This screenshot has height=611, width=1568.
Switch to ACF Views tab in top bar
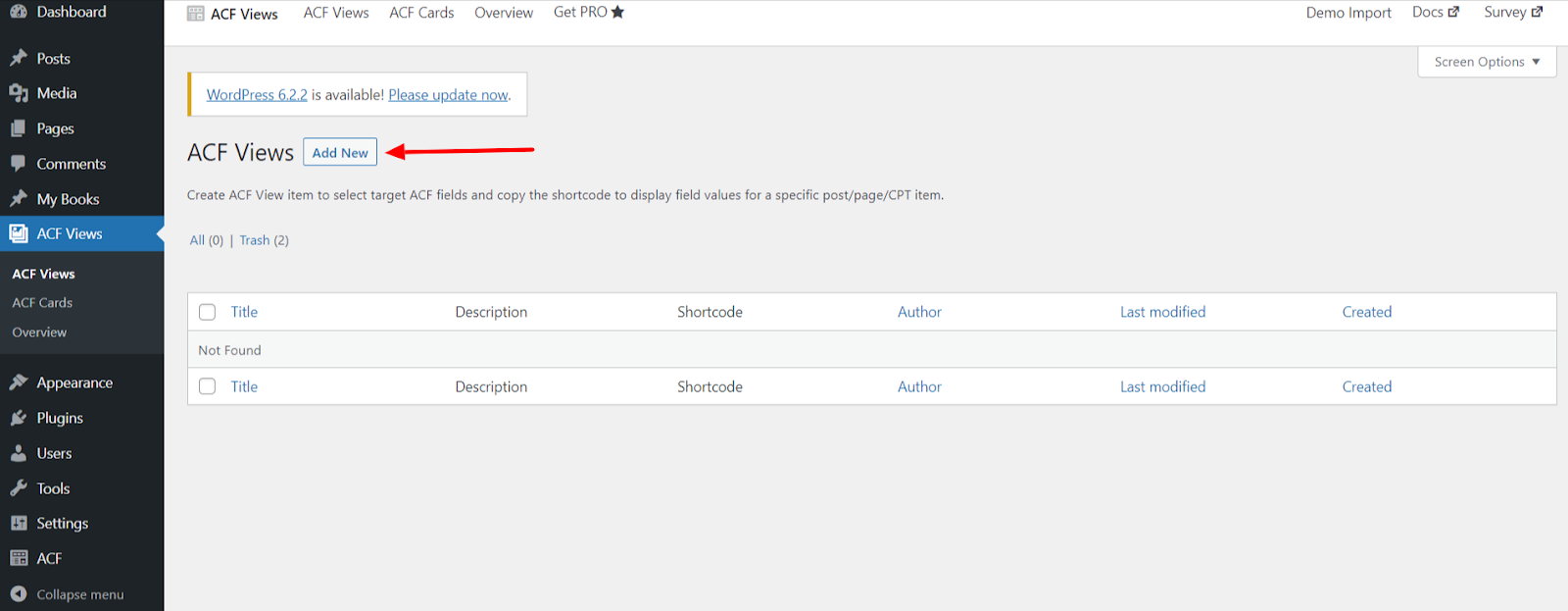tap(336, 13)
